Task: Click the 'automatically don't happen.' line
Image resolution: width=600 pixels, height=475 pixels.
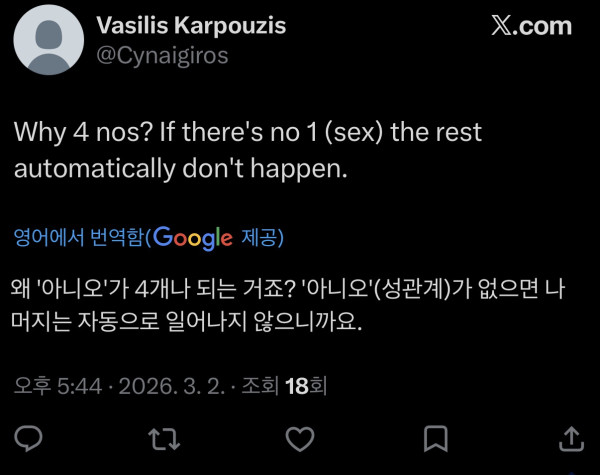Action: coord(180,169)
